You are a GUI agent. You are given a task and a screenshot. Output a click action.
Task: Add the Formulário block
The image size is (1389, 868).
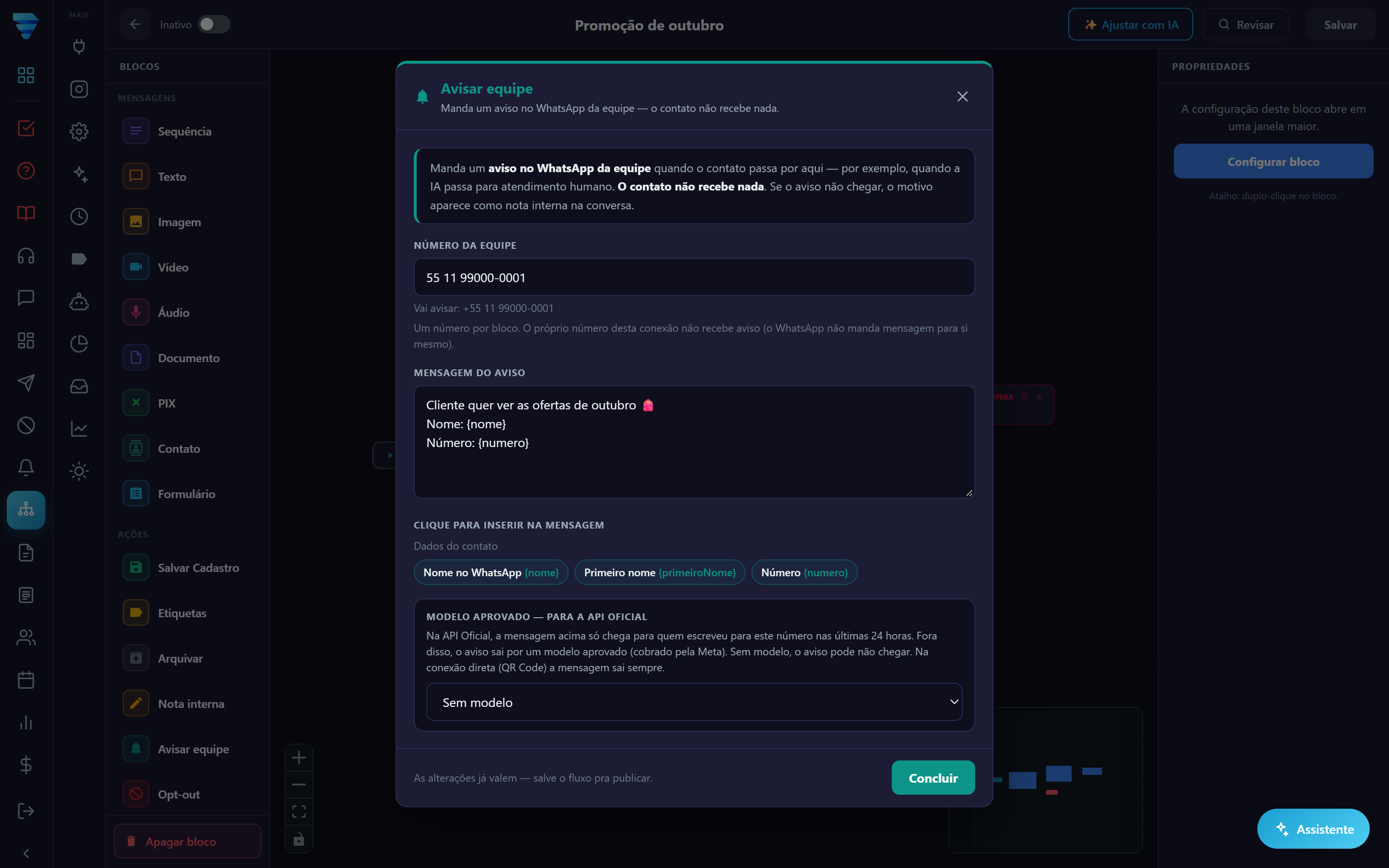(187, 494)
